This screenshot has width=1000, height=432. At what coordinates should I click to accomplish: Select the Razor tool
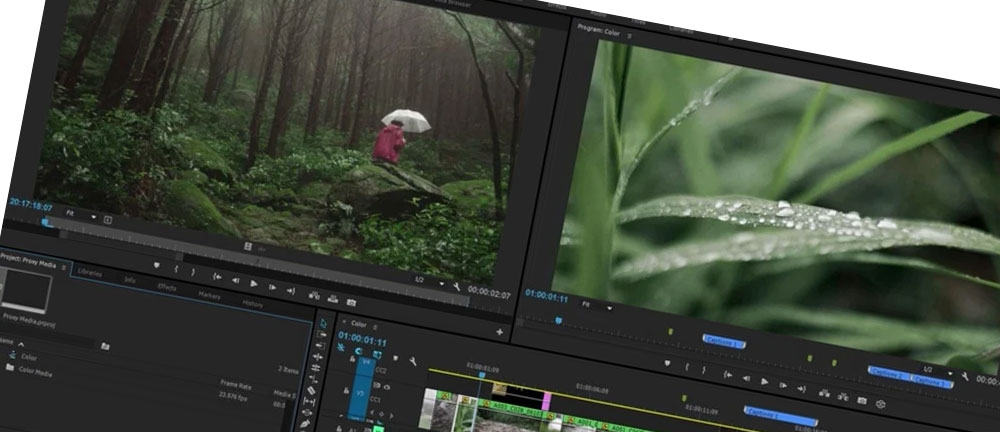pos(311,390)
